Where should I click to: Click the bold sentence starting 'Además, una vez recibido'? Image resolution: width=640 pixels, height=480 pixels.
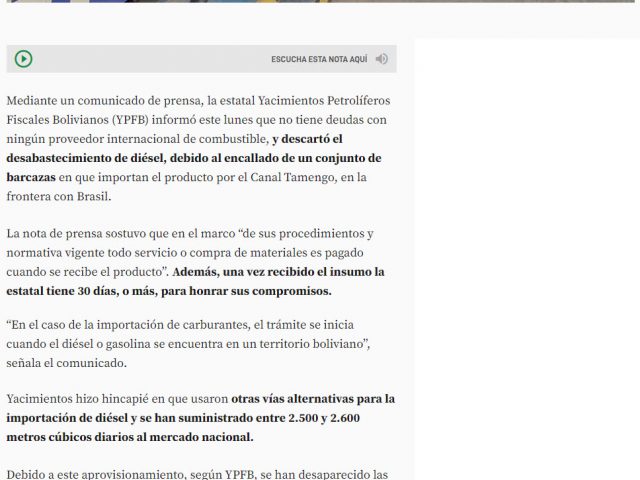278,272
